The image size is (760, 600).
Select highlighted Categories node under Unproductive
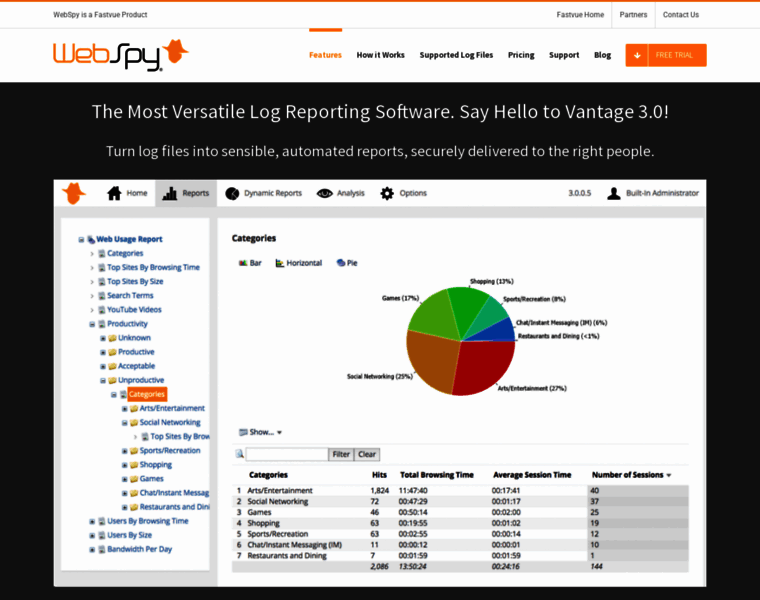147,394
